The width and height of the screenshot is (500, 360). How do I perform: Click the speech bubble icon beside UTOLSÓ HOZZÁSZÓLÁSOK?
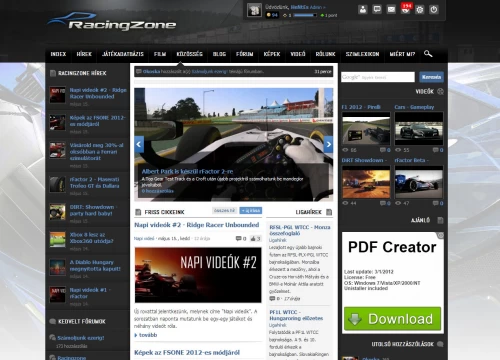click(440, 344)
